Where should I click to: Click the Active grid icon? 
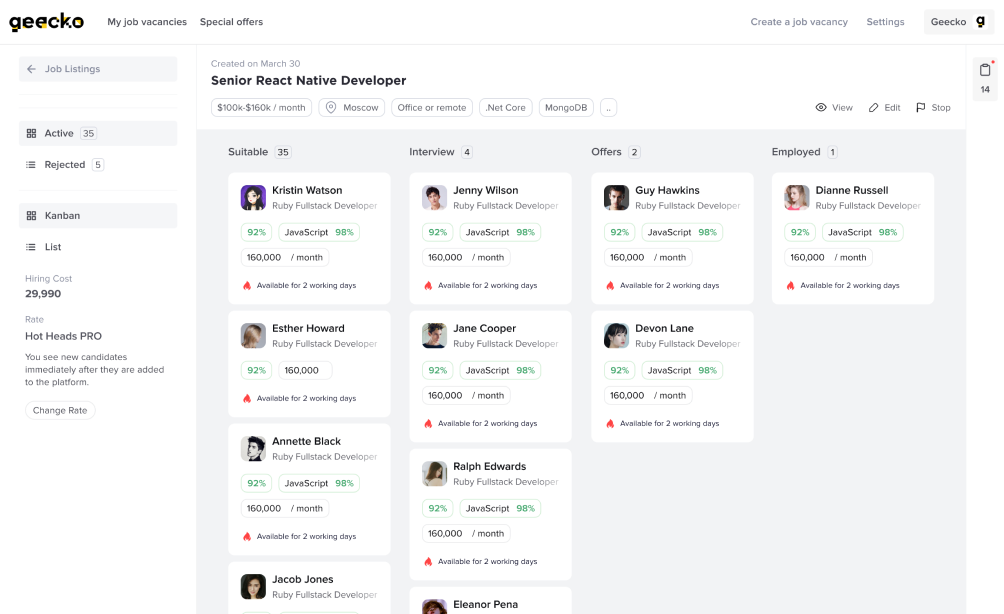(31, 133)
